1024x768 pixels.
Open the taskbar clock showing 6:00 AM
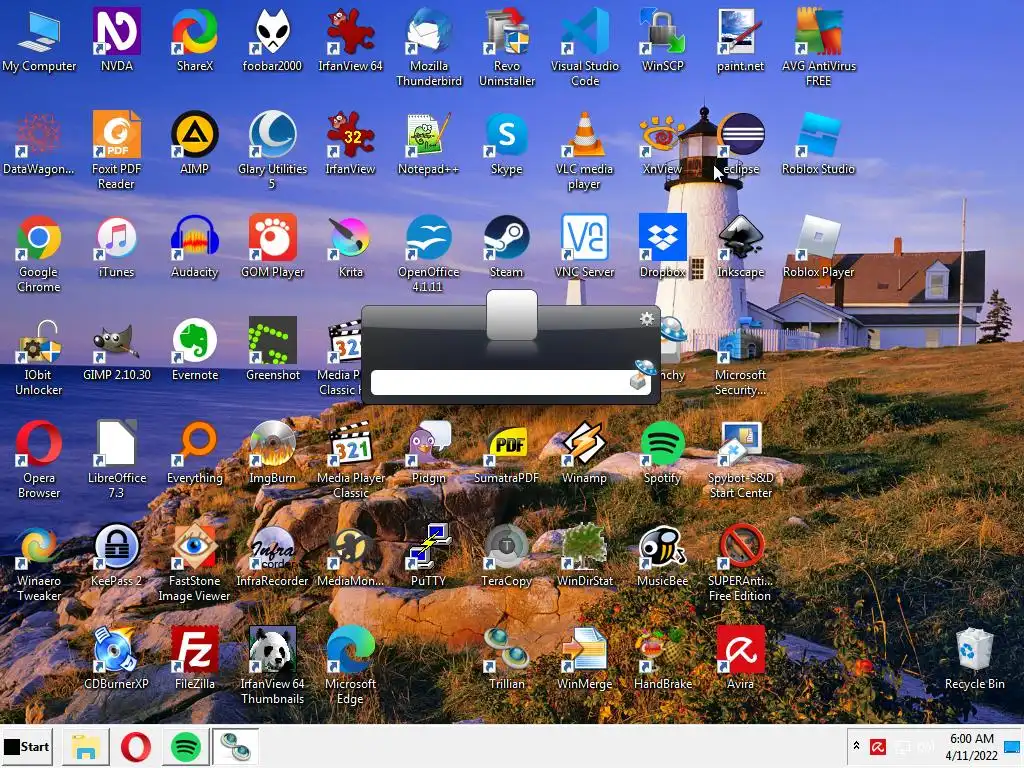tap(971, 746)
